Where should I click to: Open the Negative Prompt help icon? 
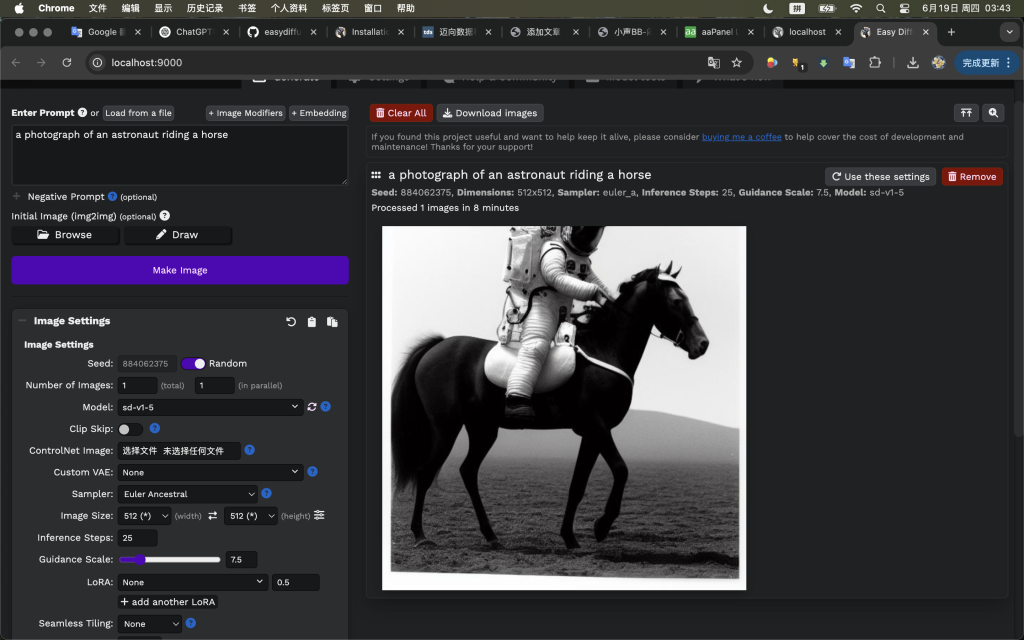pyautogui.click(x=112, y=196)
